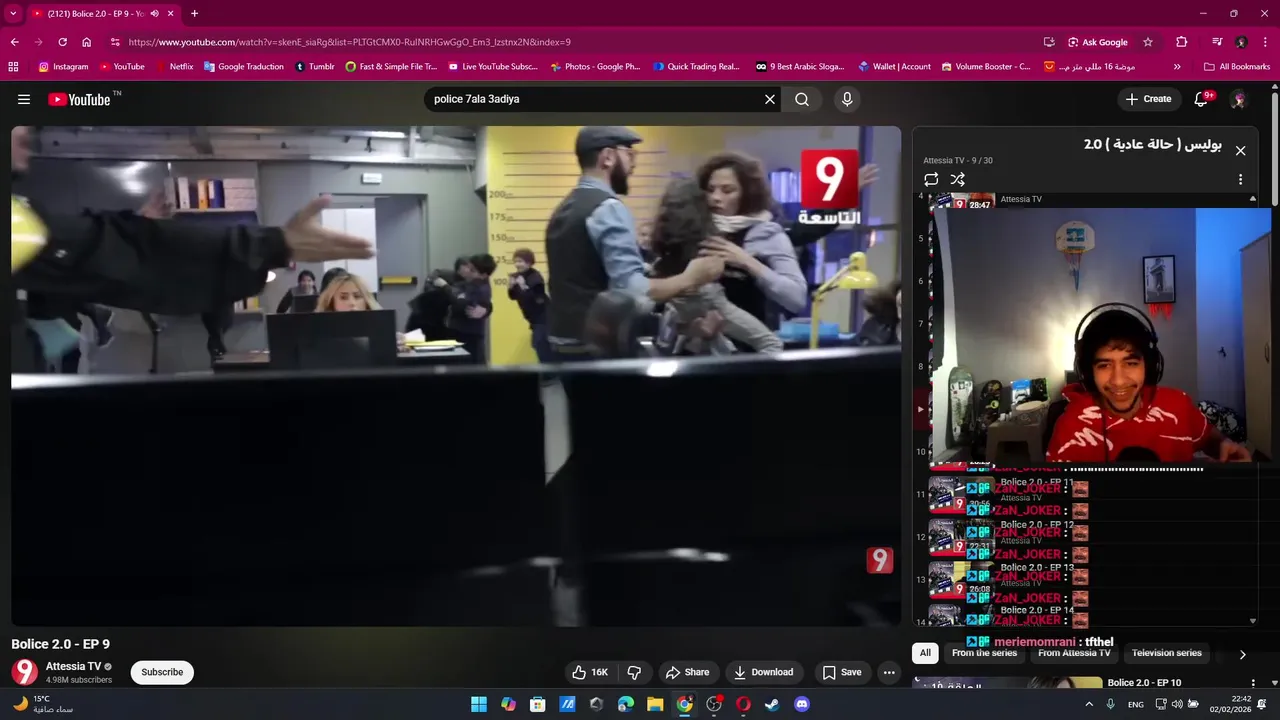Toggle playlist shuffle
Screen dimensions: 1280x720
(x=957, y=180)
